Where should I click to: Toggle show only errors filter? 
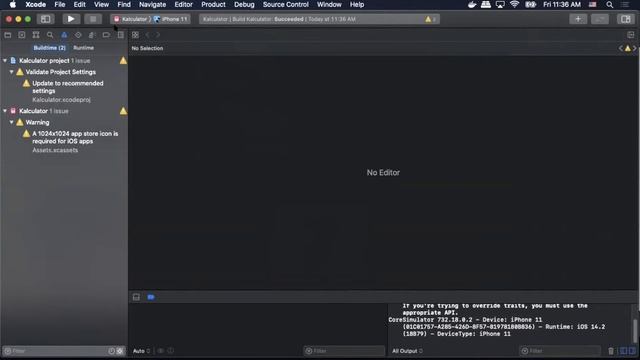click(120, 351)
